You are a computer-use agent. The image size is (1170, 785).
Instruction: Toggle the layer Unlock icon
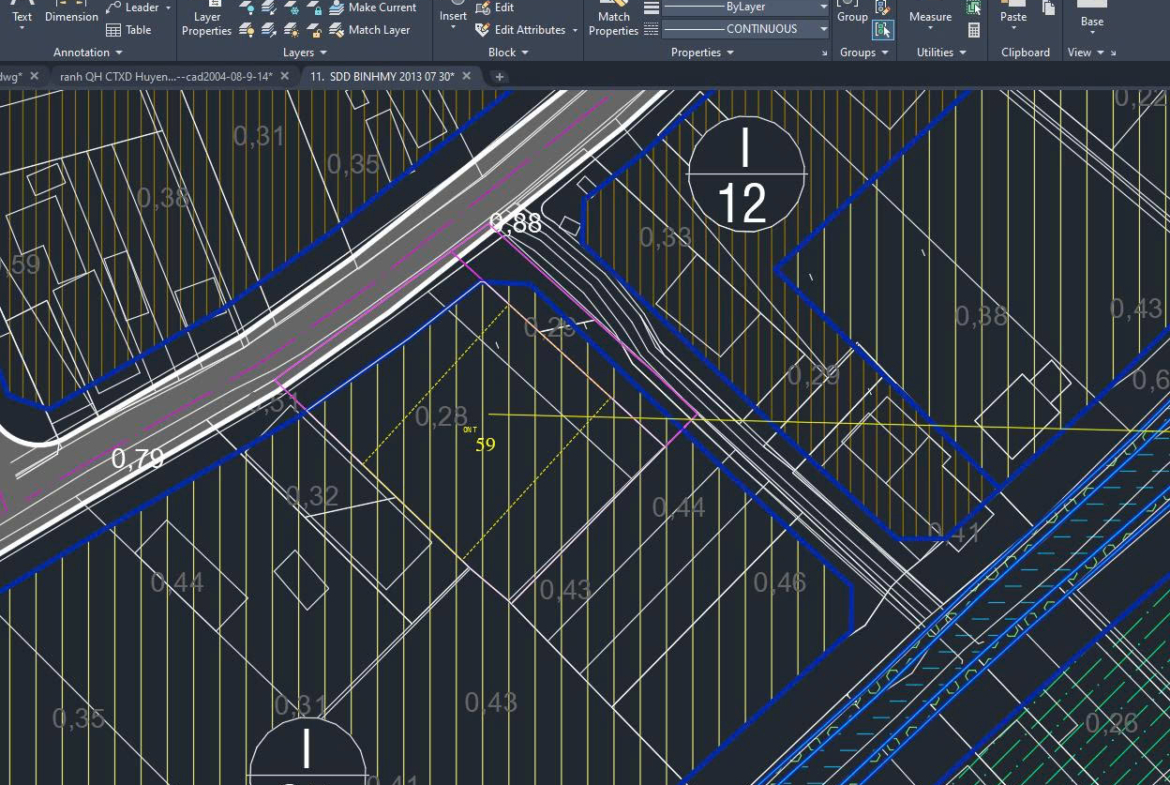[313, 30]
